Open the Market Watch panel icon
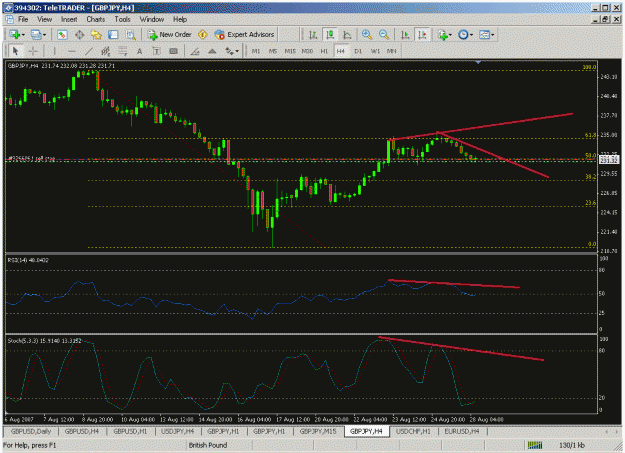This screenshot has height=453, width=625. pos(62,35)
